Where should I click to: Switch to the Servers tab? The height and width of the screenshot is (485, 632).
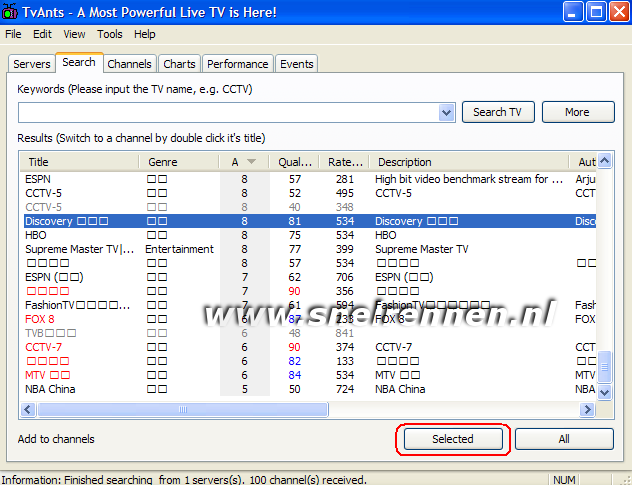coord(32,64)
